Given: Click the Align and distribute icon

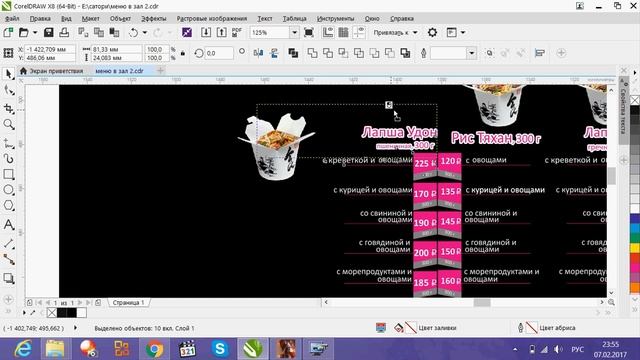Looking at the screenshot, I should pyautogui.click(x=540, y=53).
